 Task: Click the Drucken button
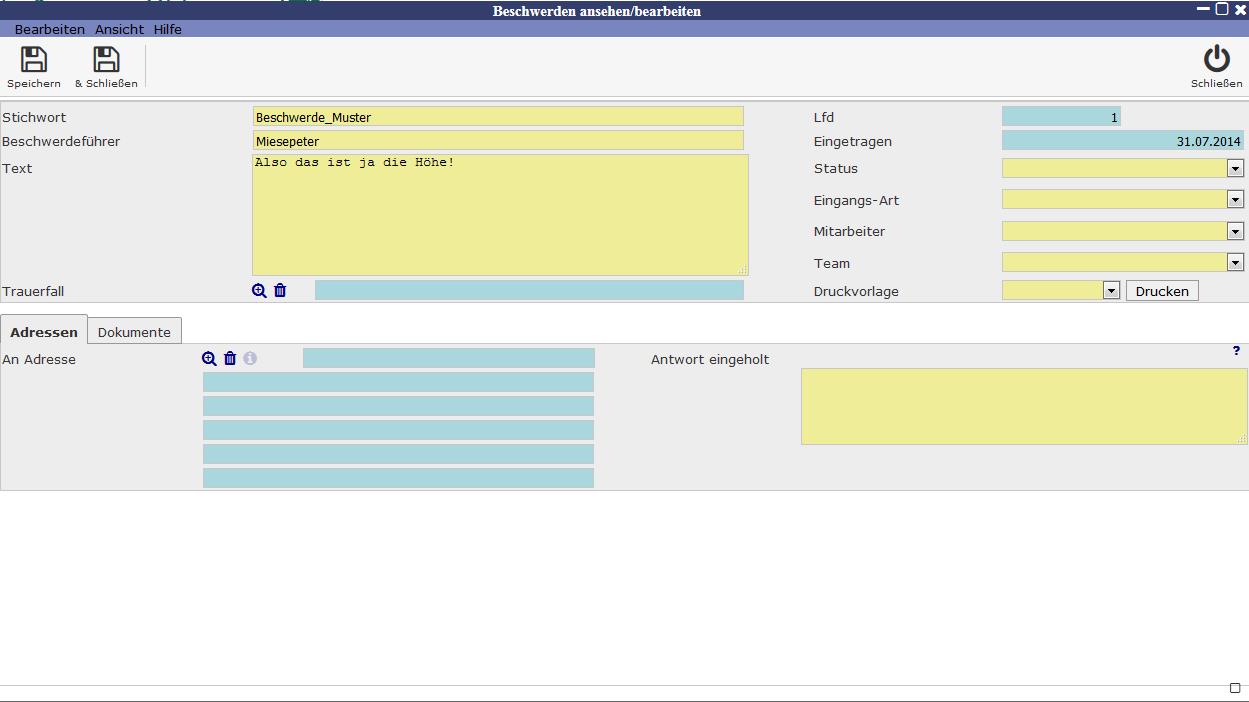coord(1162,291)
